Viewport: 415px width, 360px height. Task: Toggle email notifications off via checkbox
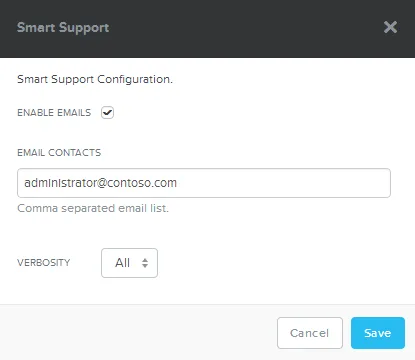pyautogui.click(x=107, y=113)
